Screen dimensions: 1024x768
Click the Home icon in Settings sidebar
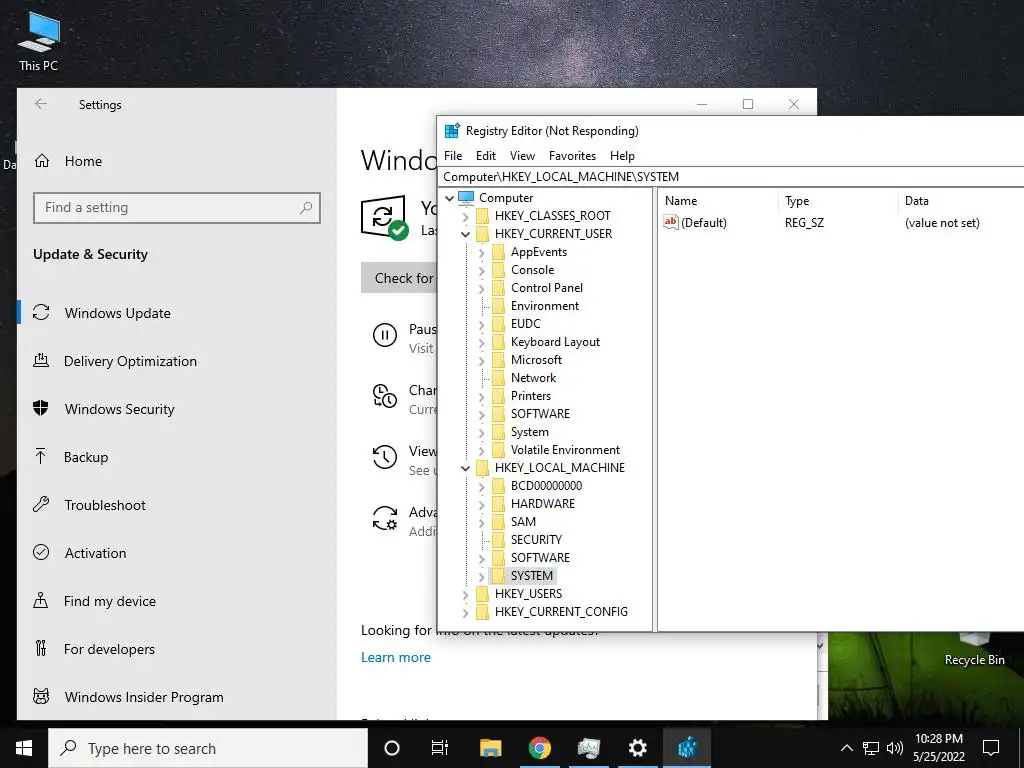coord(42,161)
